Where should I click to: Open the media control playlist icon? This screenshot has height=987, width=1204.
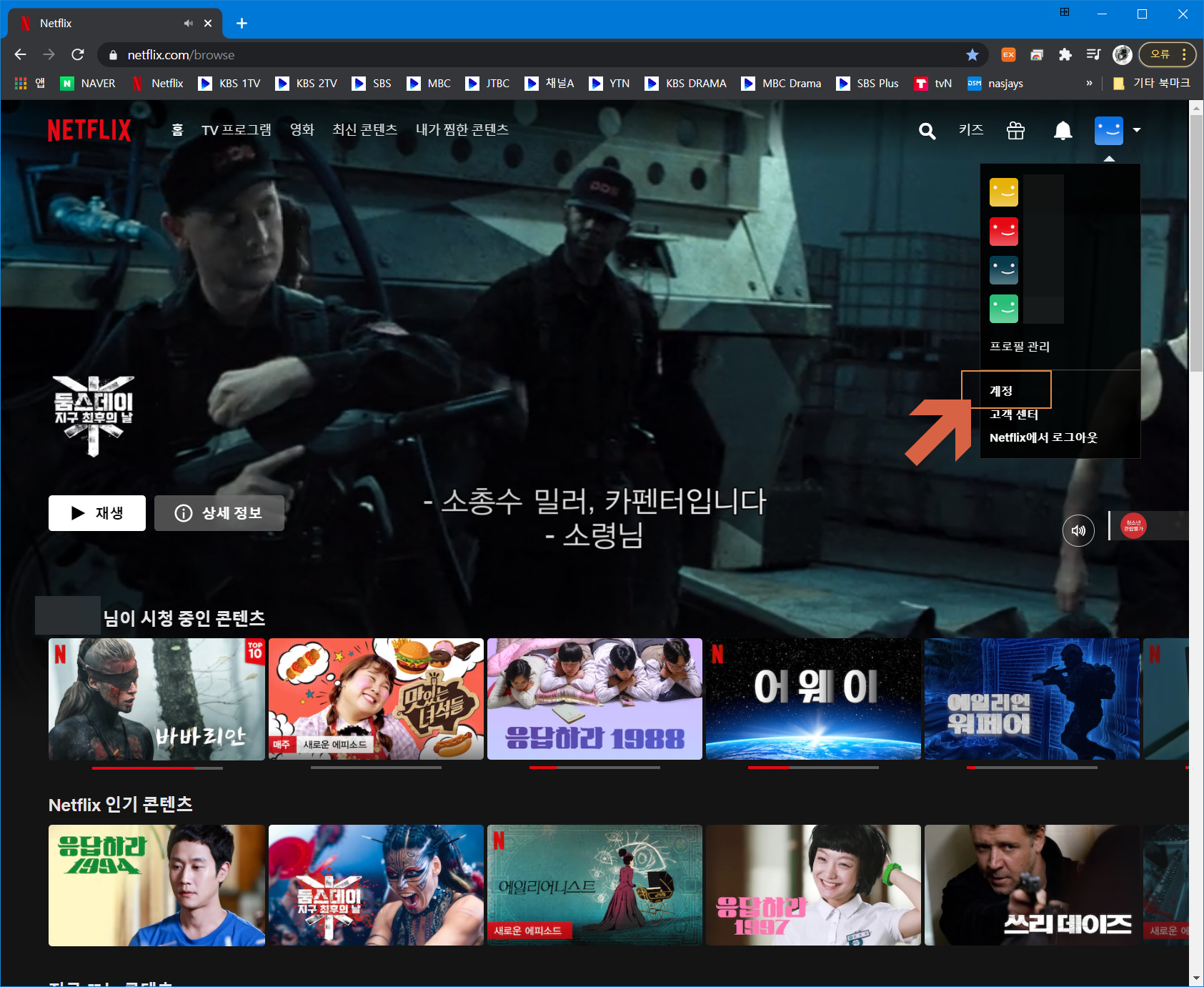pyautogui.click(x=1093, y=55)
